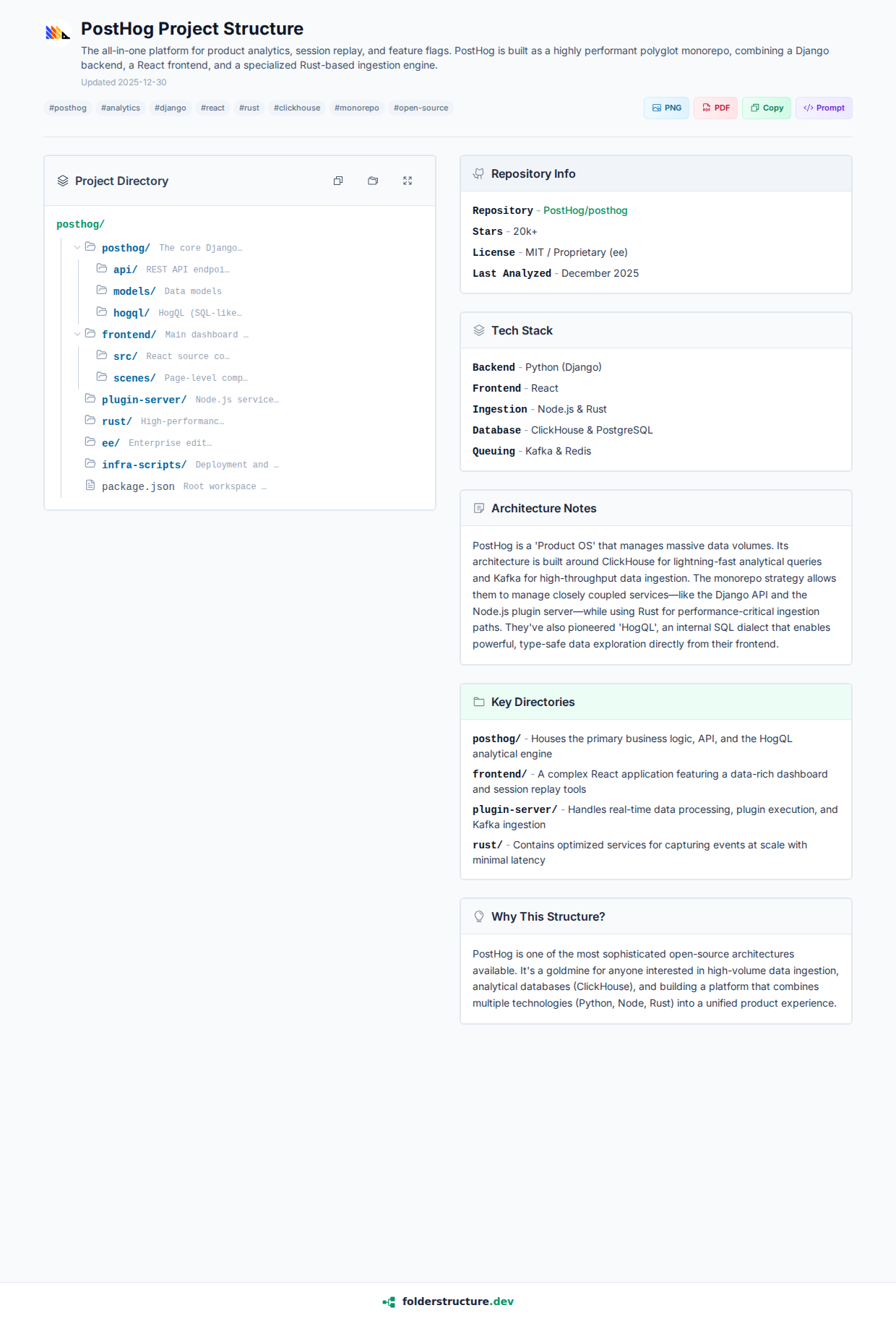
Task: Open the PostHog/posthog repository link
Action: [x=585, y=210]
